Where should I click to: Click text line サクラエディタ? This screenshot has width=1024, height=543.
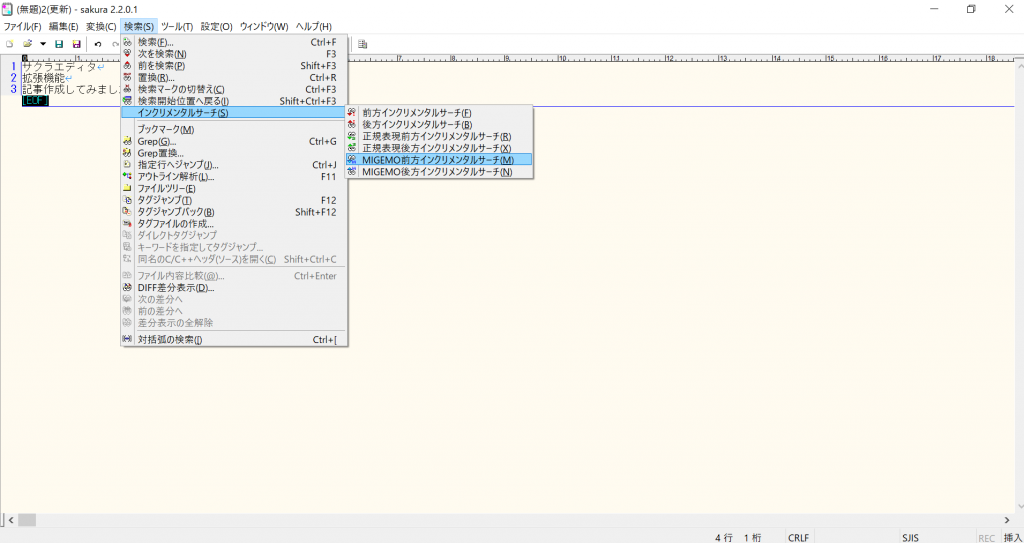click(59, 67)
